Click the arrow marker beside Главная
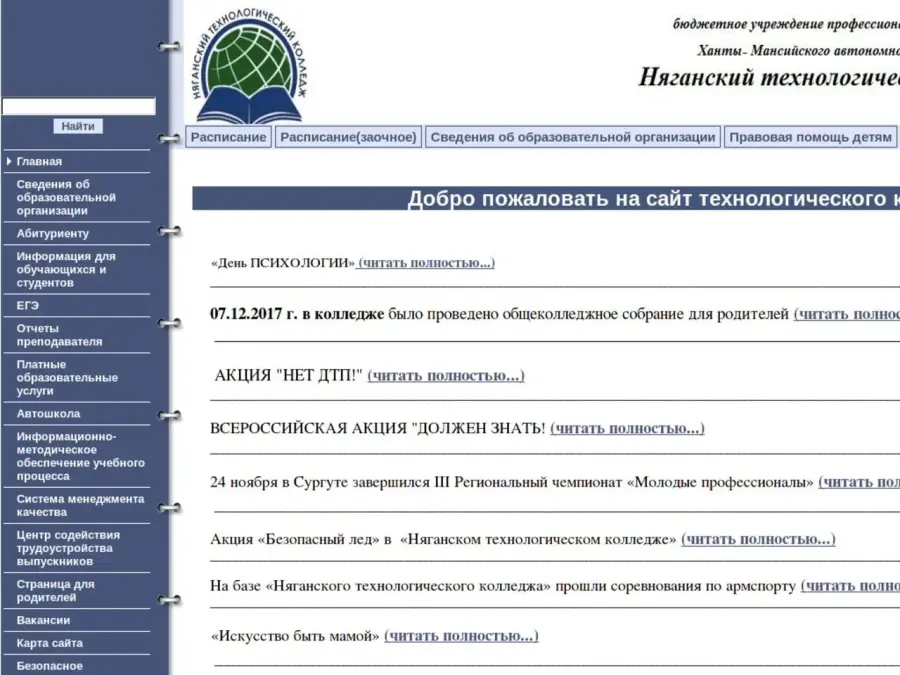The width and height of the screenshot is (900, 675). [x=9, y=161]
